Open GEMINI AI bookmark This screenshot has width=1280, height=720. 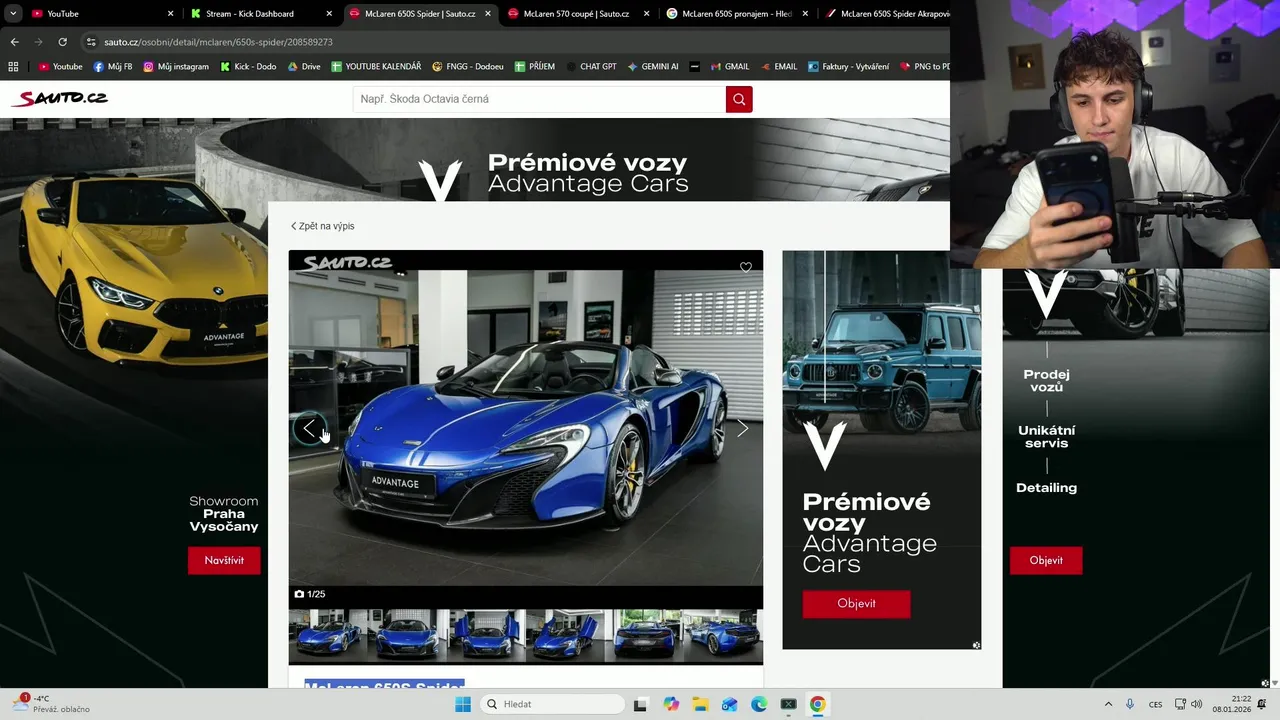(x=653, y=66)
